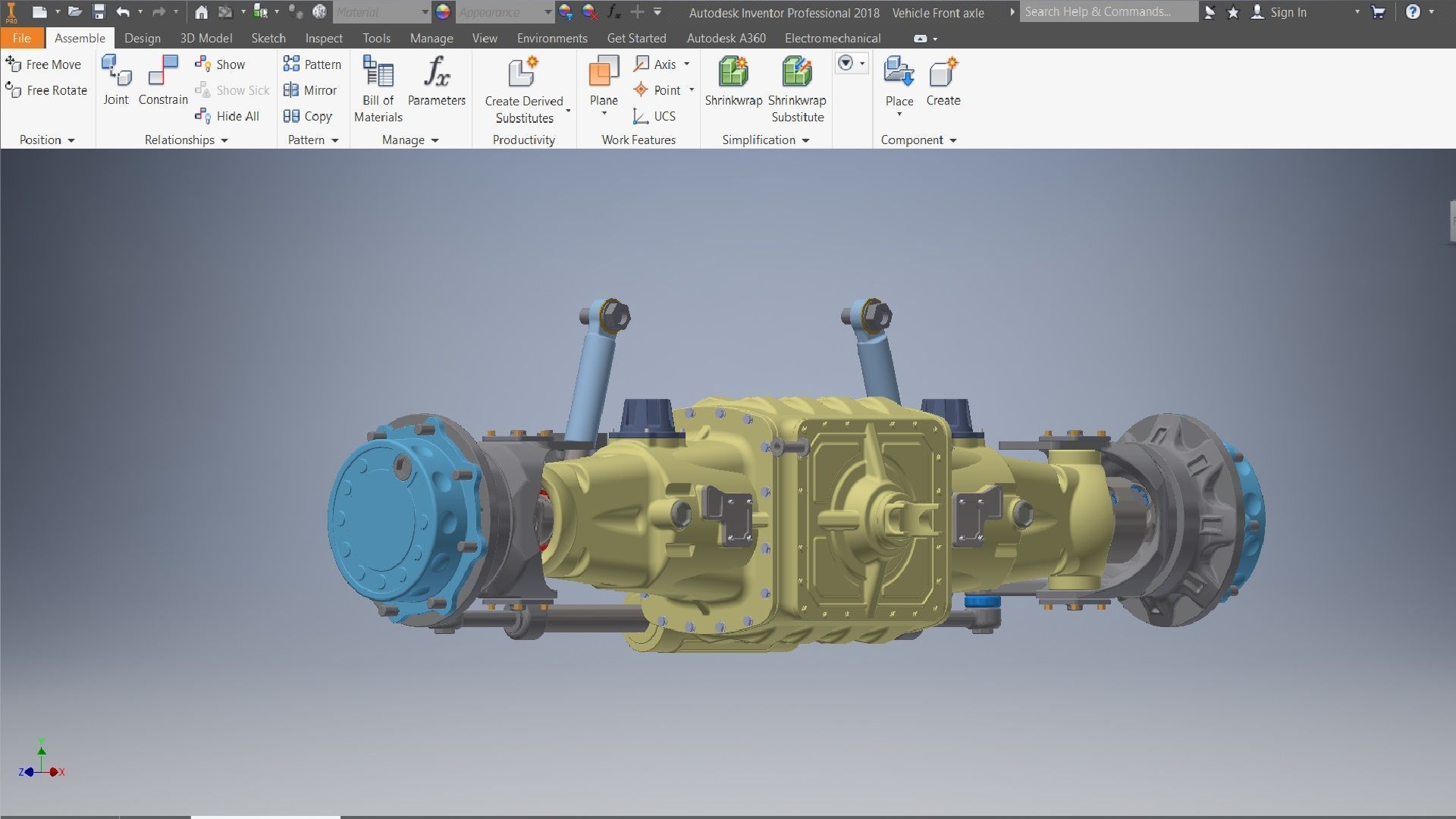The height and width of the screenshot is (819, 1456).
Task: Select the Constrain tool
Action: coord(163,72)
